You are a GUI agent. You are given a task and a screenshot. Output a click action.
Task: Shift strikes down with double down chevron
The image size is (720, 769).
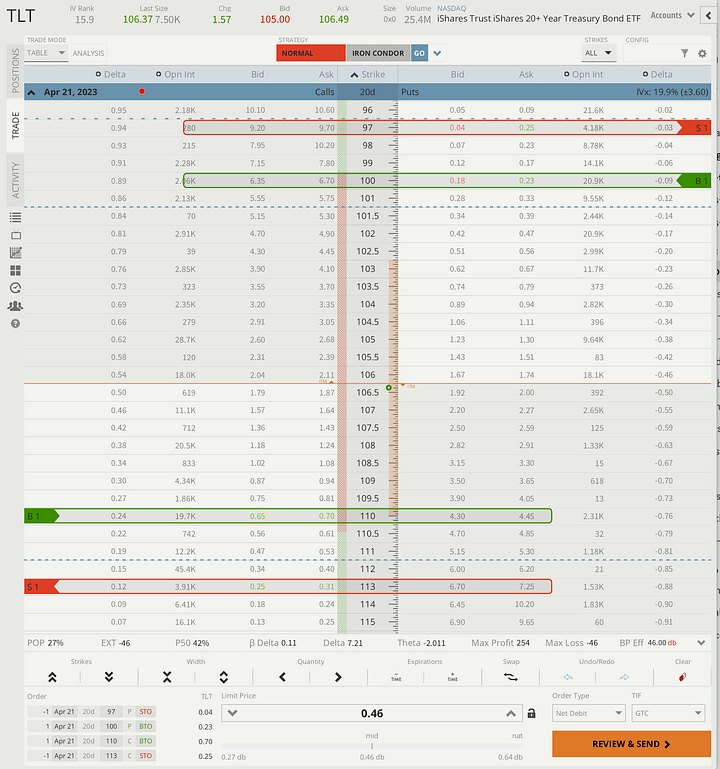coord(109,677)
